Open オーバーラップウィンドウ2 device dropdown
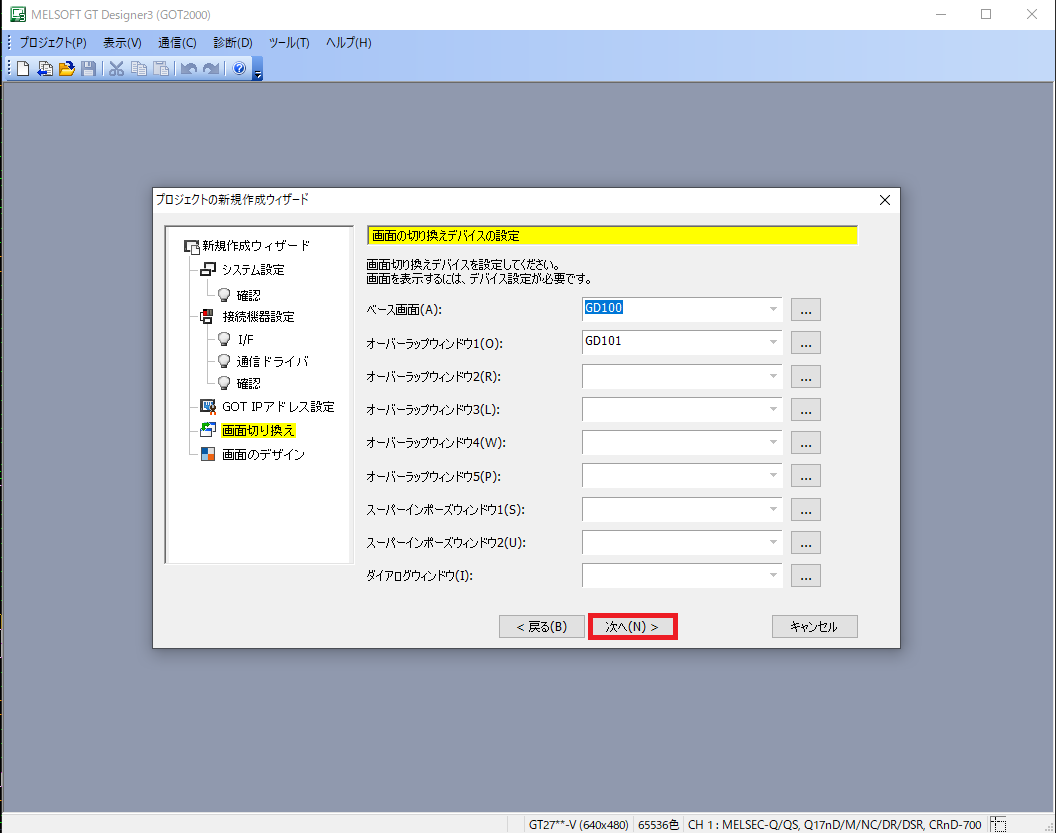 coord(773,376)
